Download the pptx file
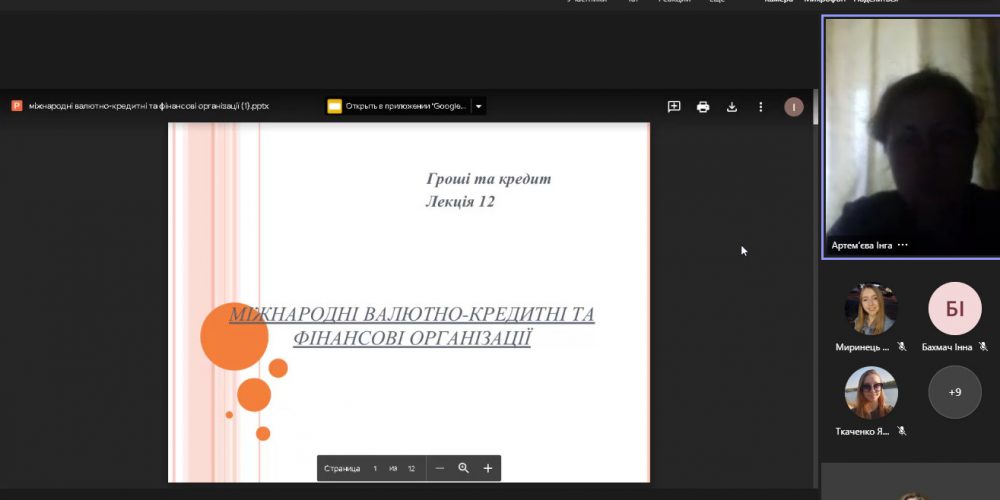Image resolution: width=1000 pixels, height=500 pixels. pyautogui.click(x=732, y=107)
